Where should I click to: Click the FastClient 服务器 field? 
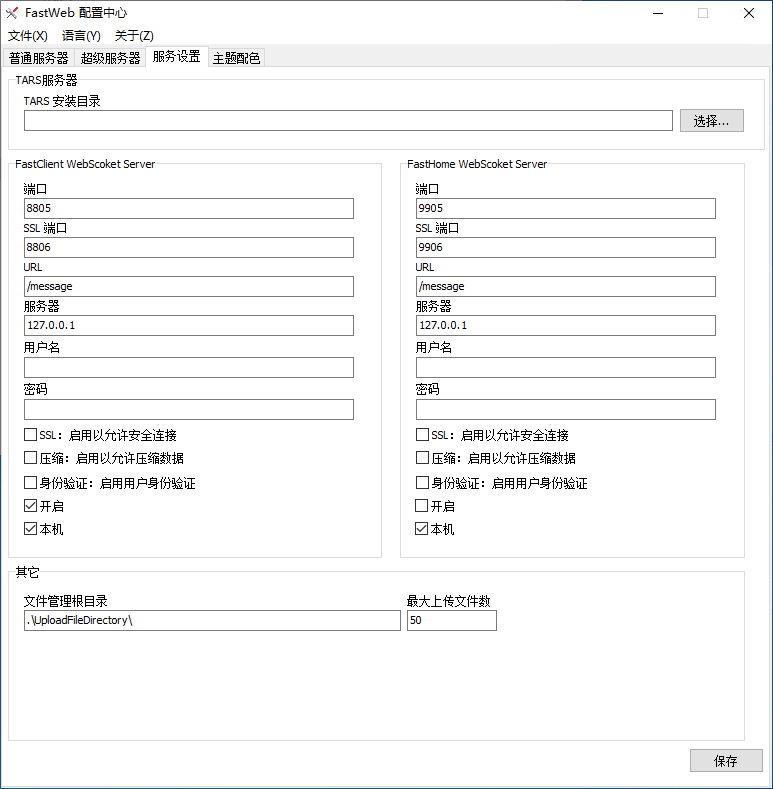[x=189, y=326]
